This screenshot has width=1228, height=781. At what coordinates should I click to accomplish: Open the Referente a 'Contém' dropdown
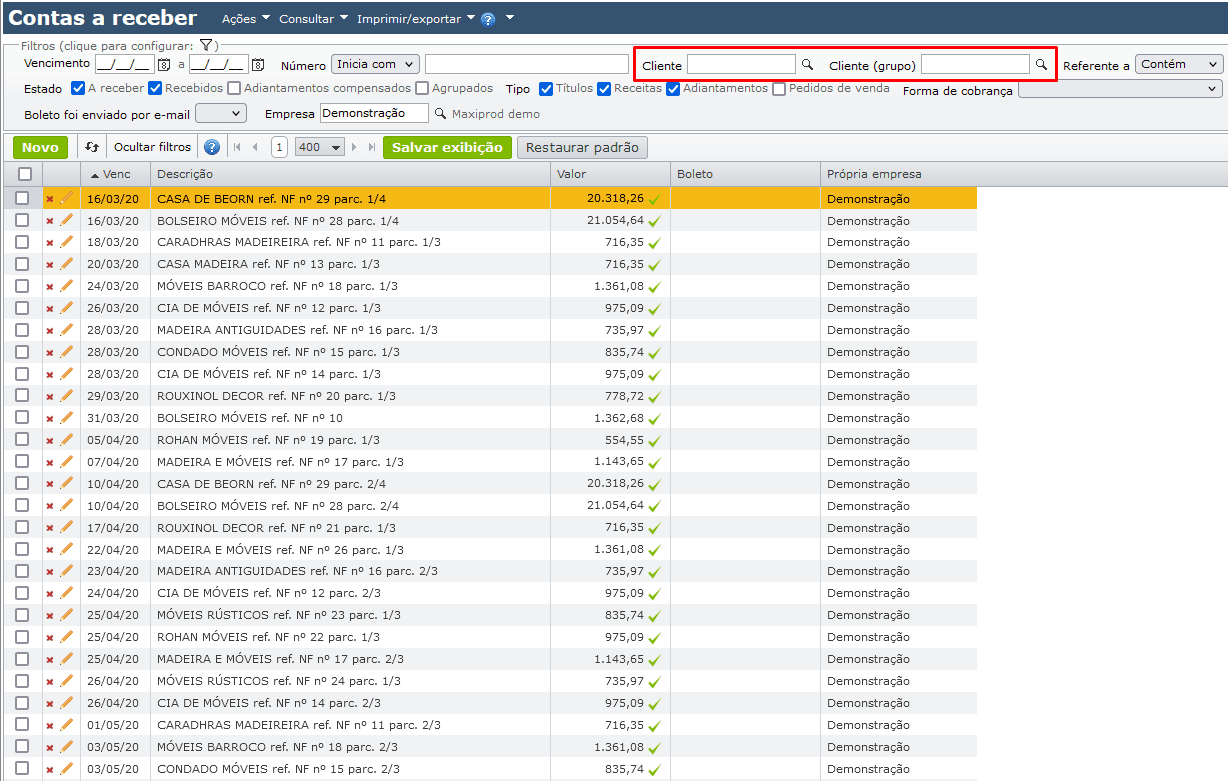[1179, 64]
